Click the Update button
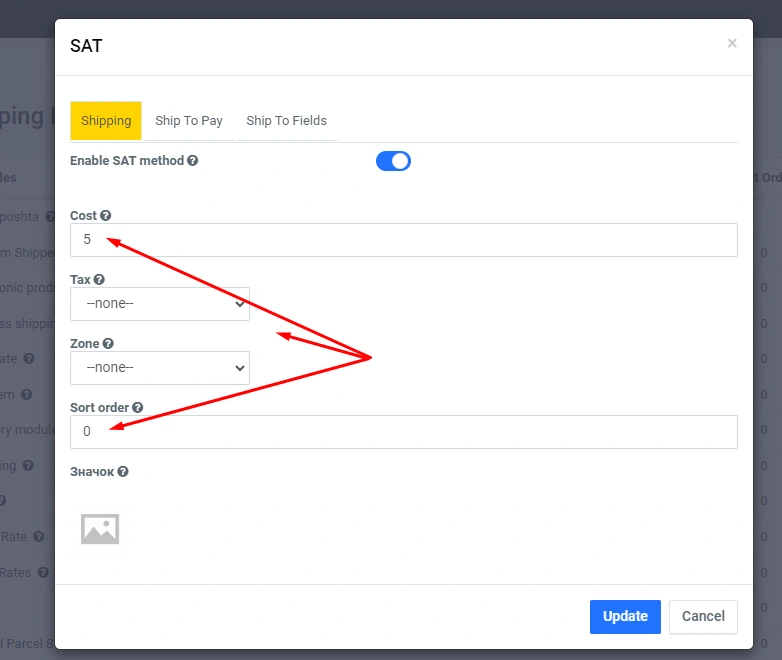The width and height of the screenshot is (782, 660). point(625,617)
